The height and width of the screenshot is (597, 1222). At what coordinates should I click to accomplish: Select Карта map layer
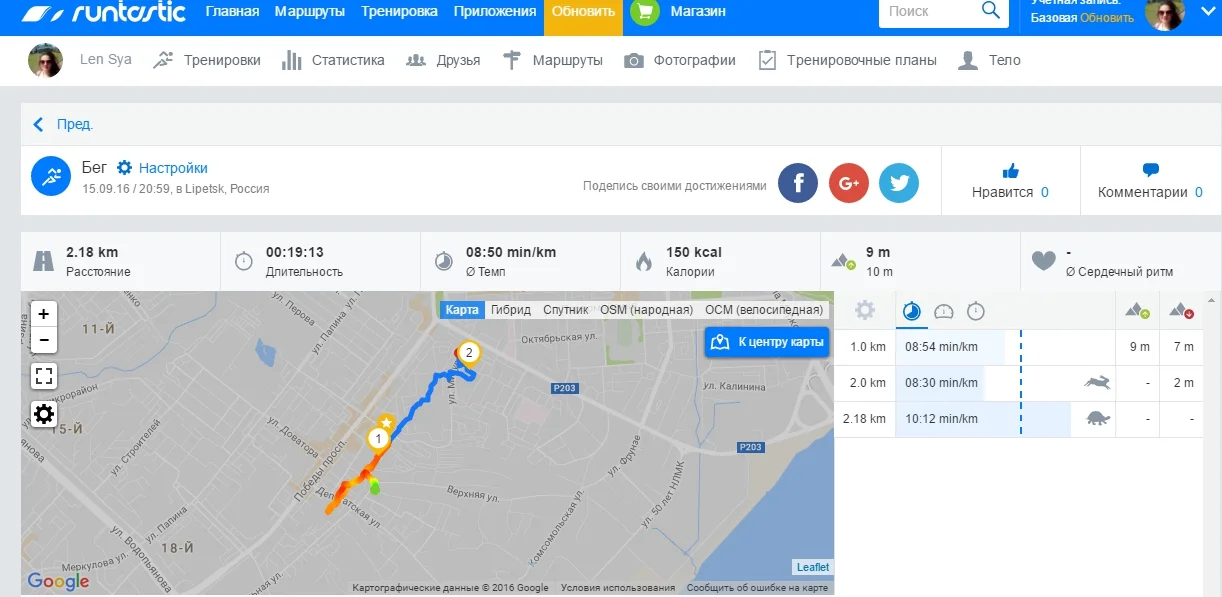point(462,310)
